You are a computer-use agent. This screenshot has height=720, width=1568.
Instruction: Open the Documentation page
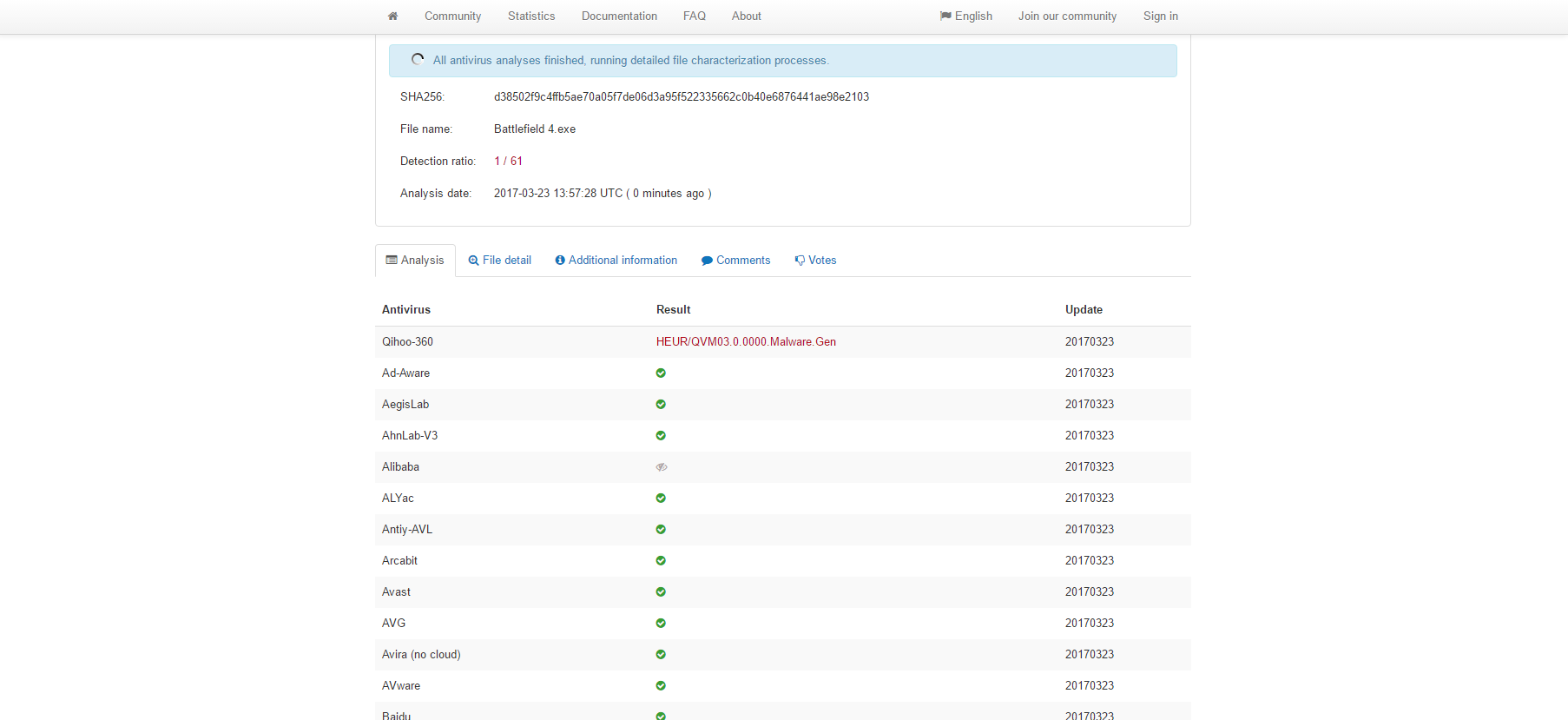[x=619, y=17]
